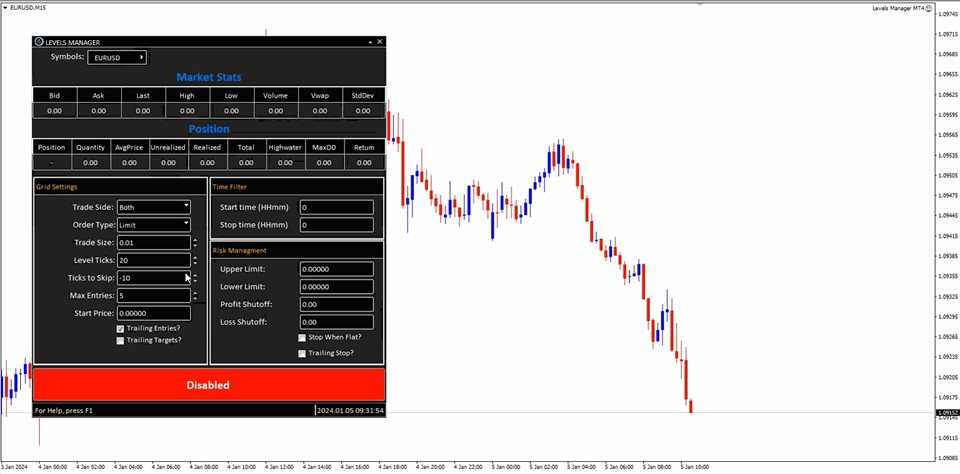Decrease Max Entries with the down arrow
Image resolution: width=960 pixels, height=474 pixels.
tap(195, 299)
